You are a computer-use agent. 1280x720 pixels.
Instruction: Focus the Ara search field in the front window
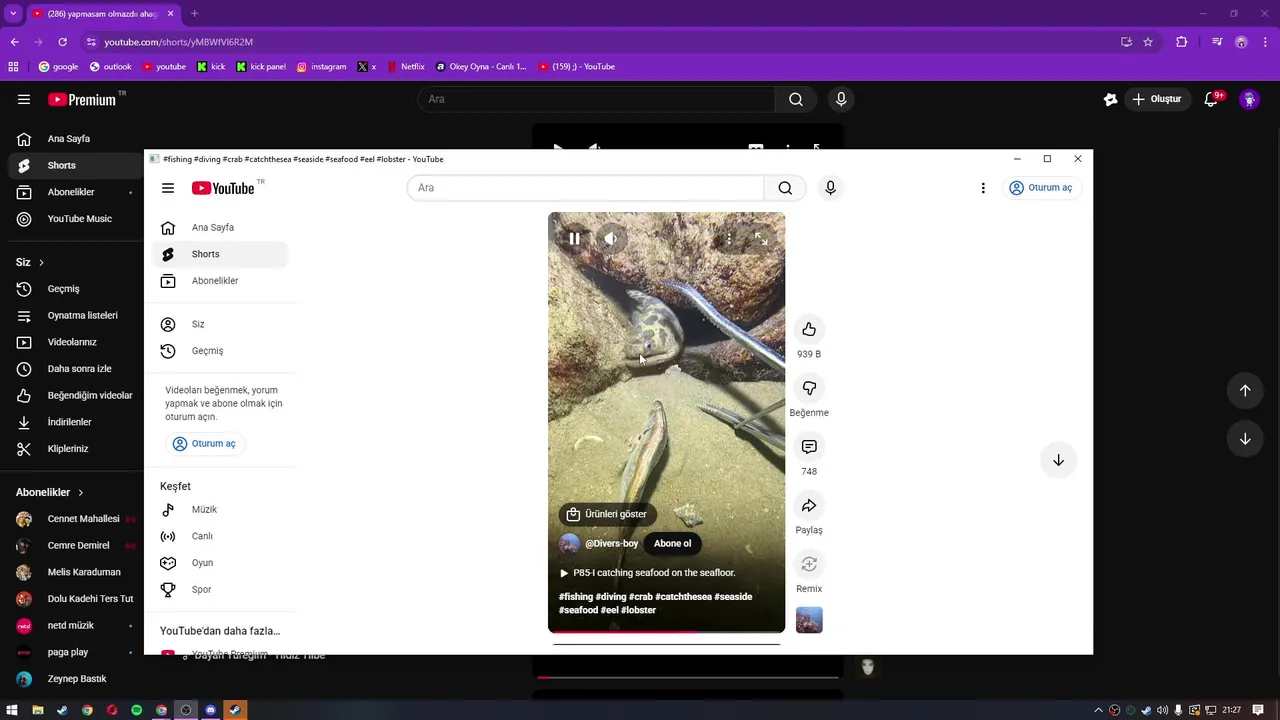click(x=585, y=188)
